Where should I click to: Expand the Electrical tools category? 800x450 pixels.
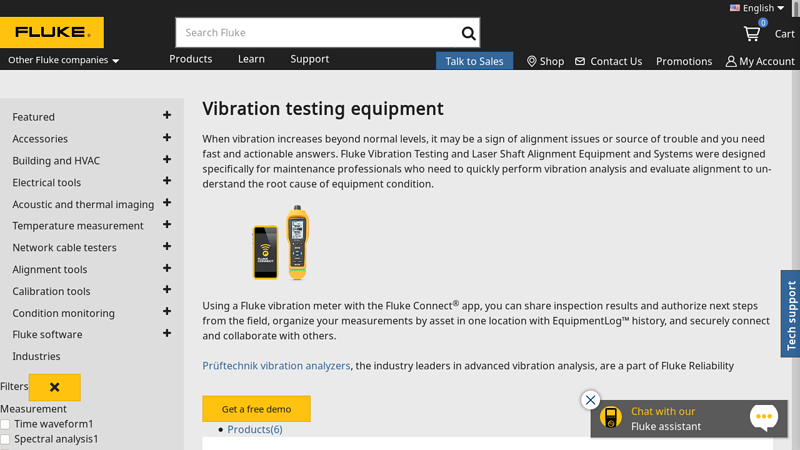167,181
